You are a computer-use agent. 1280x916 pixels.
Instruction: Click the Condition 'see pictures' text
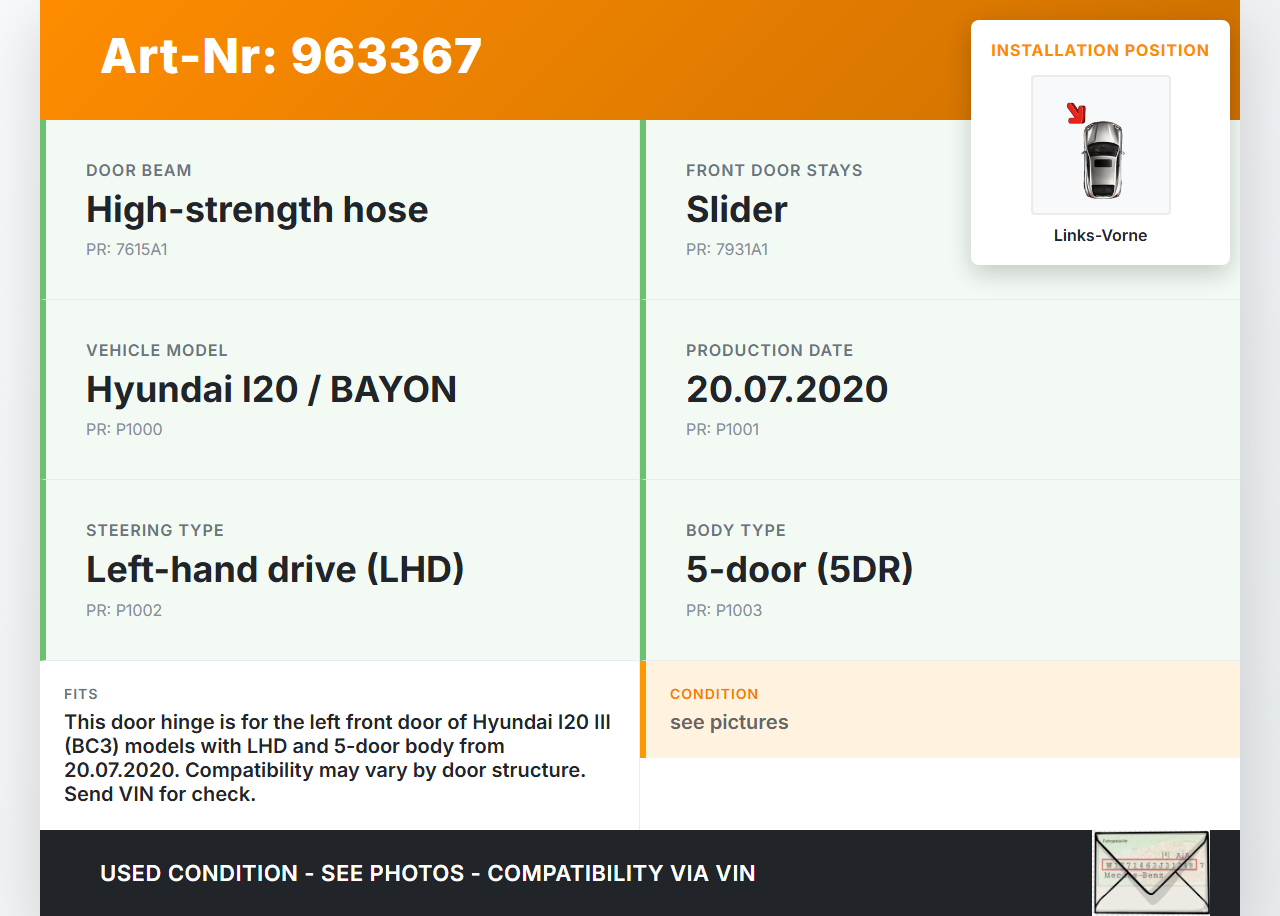729,722
